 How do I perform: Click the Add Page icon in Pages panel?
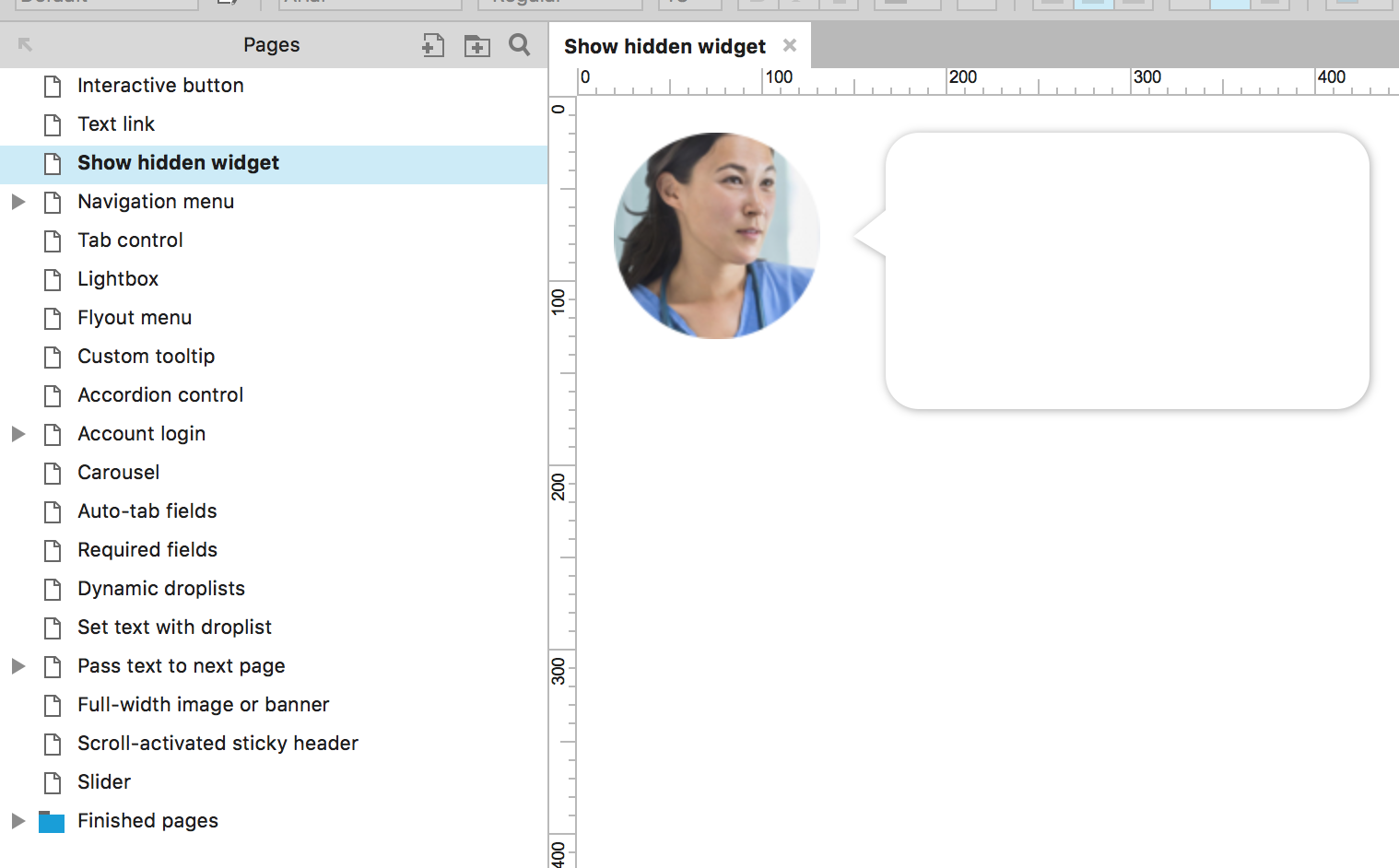[433, 45]
